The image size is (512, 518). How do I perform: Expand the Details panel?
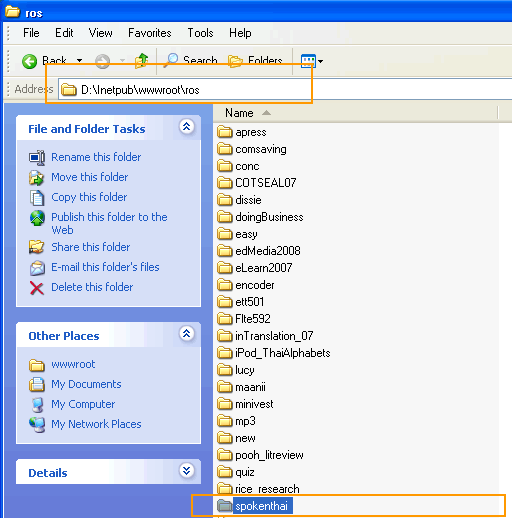pos(187,470)
